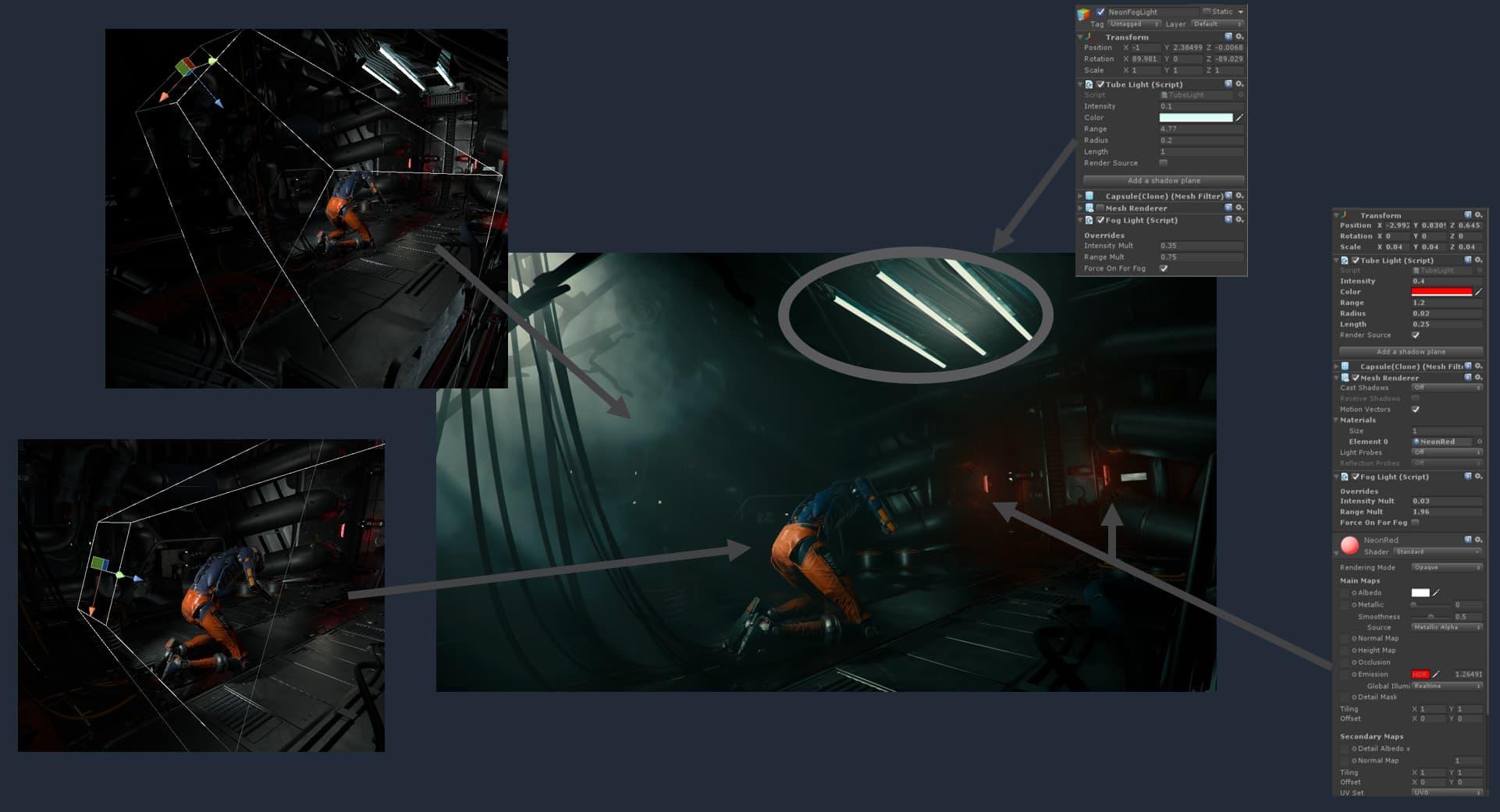Use eyedropper next to Emission HDR swatch
This screenshot has width=1500, height=812.
coord(1436,674)
